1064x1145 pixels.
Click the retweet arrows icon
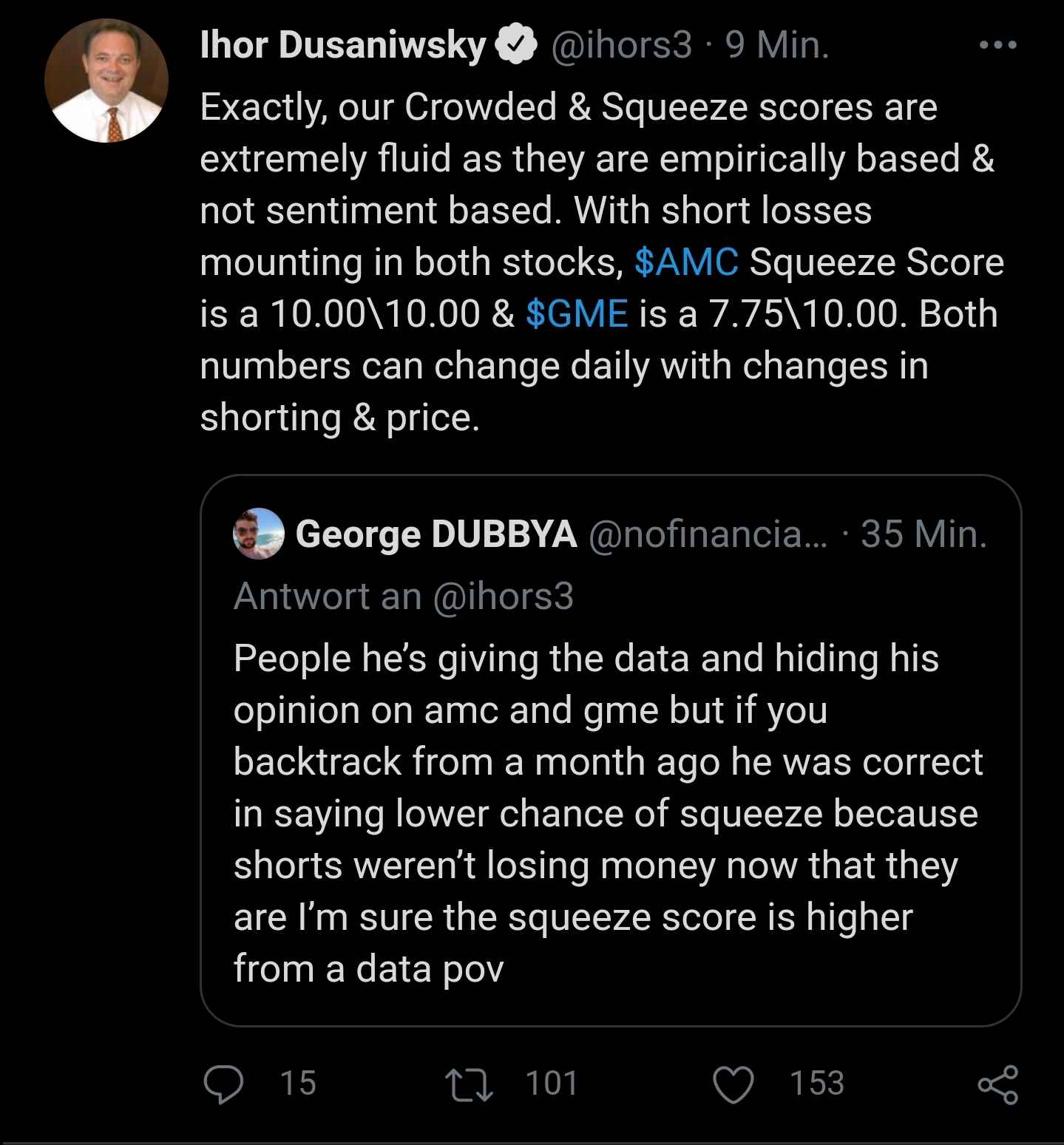pos(470,1084)
